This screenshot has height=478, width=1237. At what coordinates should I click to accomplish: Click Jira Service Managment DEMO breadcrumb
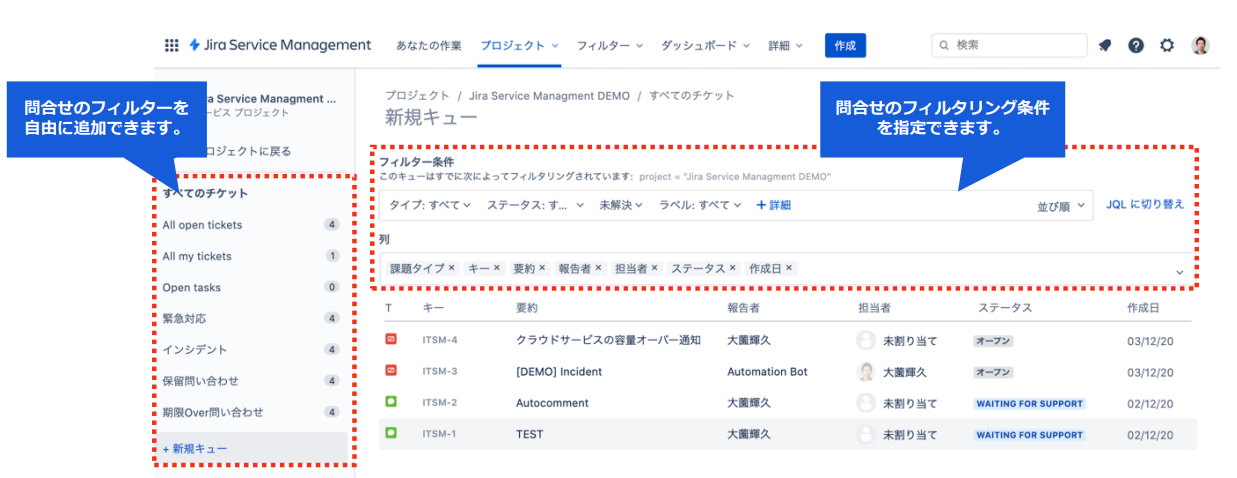[549, 96]
